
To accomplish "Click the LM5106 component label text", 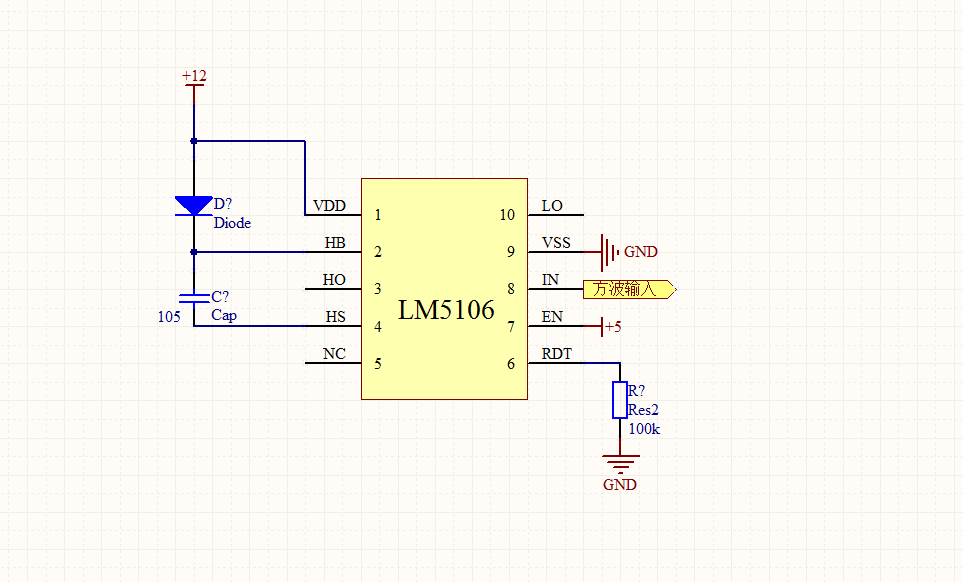I will [x=446, y=310].
